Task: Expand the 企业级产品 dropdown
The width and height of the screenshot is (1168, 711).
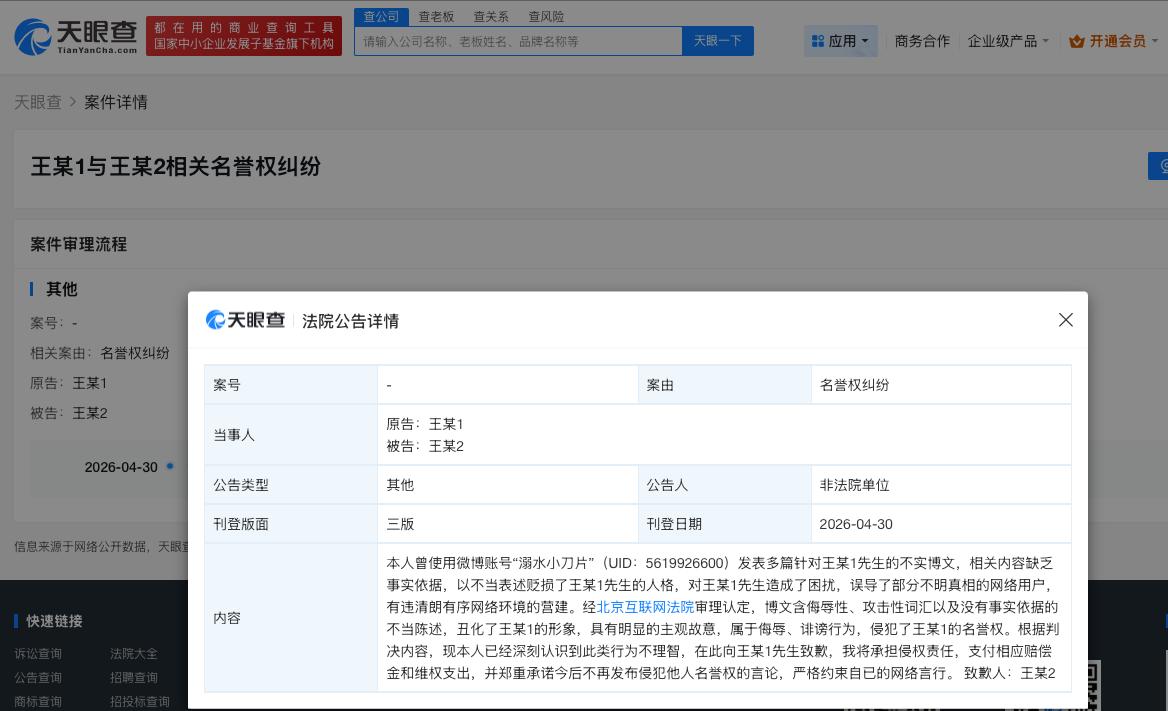Action: (x=1007, y=41)
